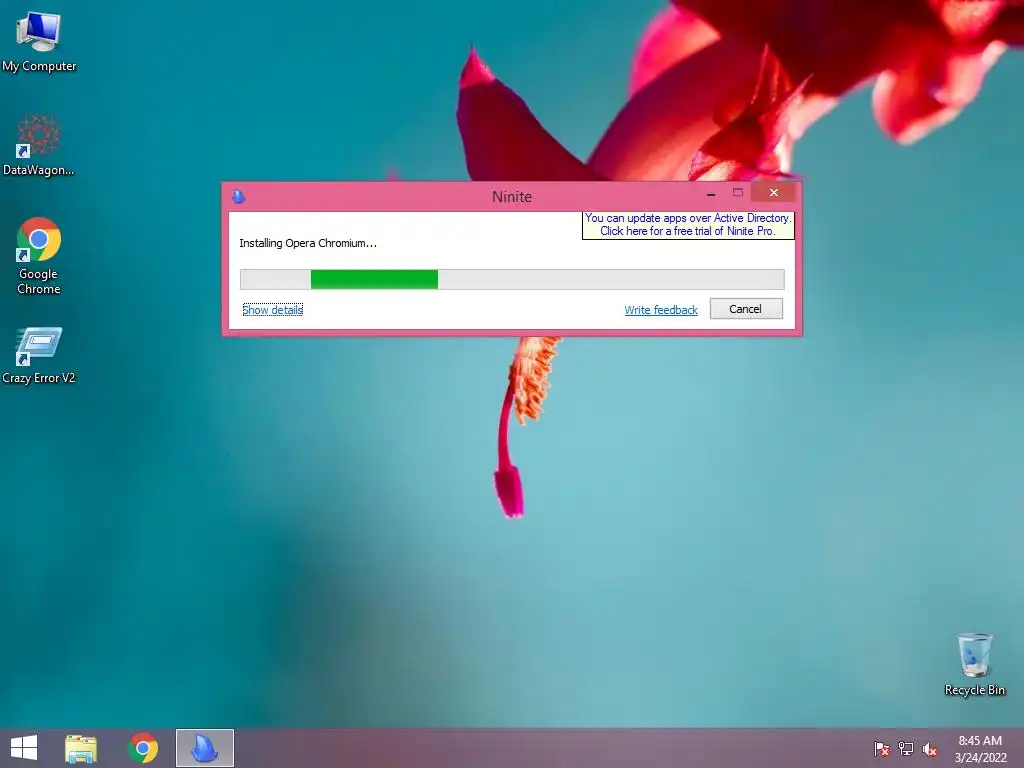Open the Windows Start button
The height and width of the screenshot is (768, 1024).
(24, 748)
